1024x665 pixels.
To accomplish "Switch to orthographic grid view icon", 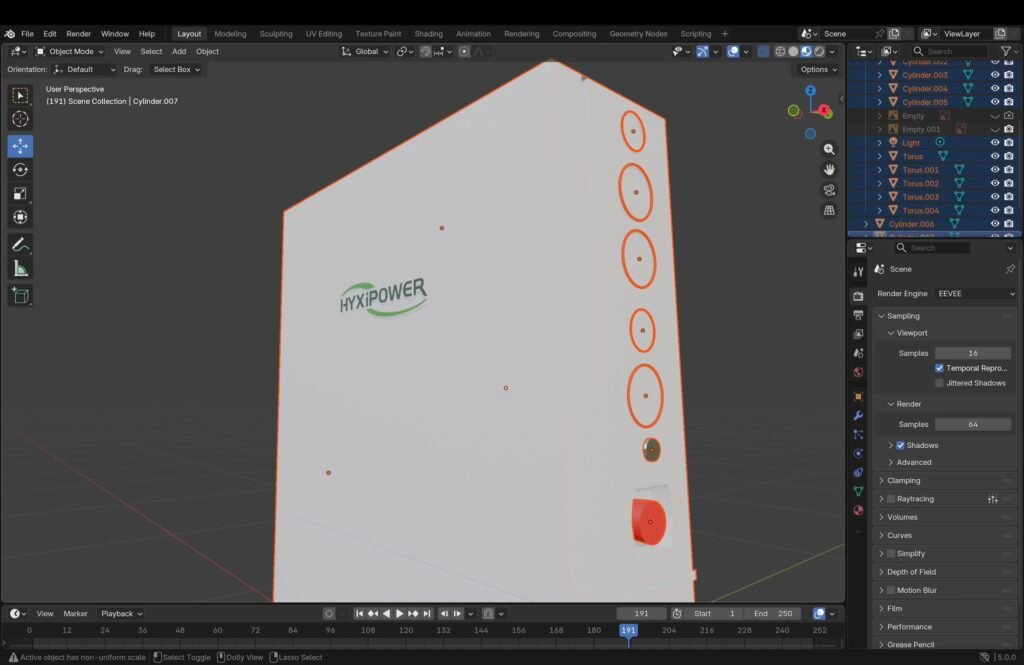I will coord(829,210).
